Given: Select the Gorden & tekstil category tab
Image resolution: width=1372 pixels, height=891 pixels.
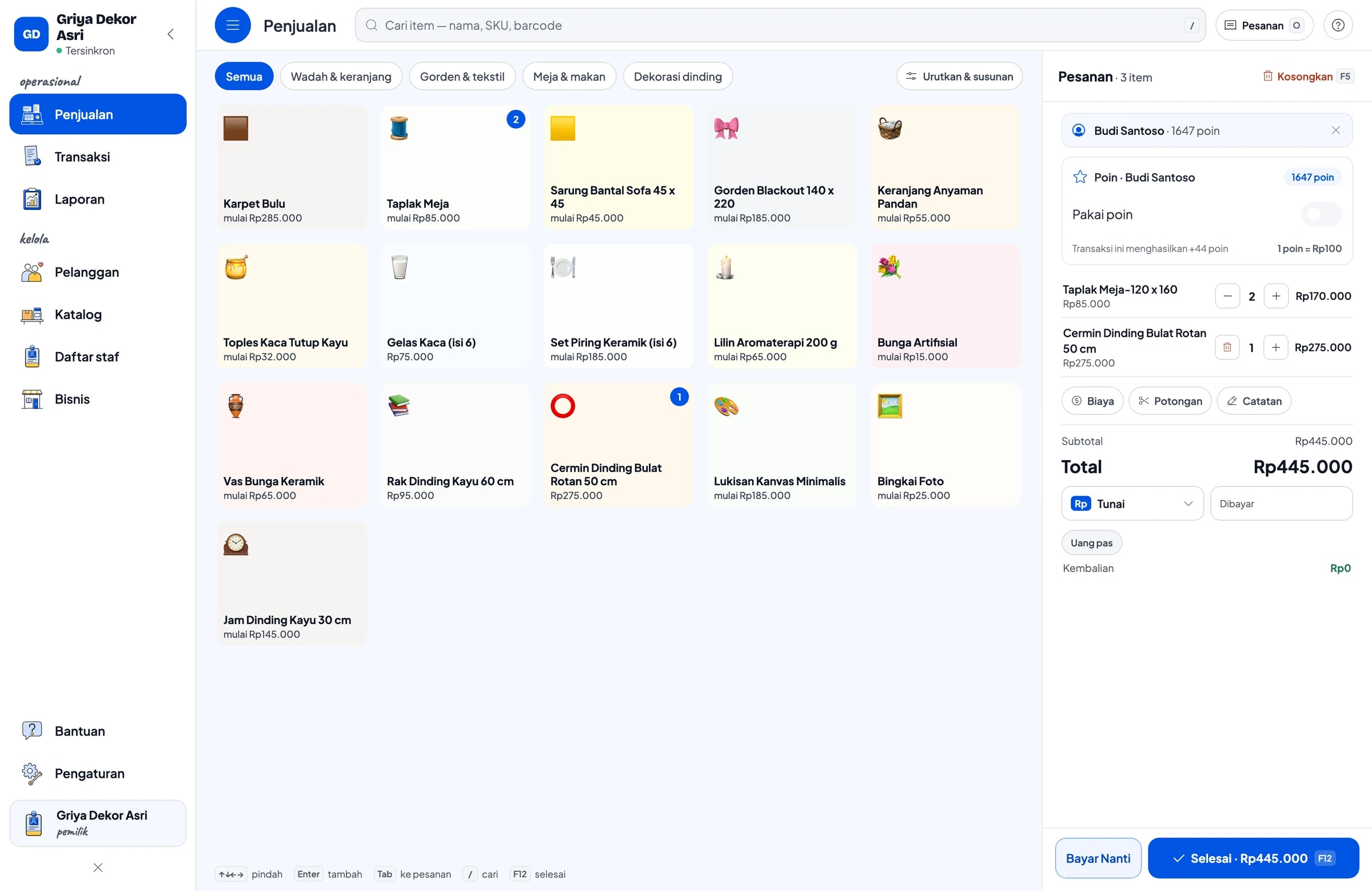Looking at the screenshot, I should [462, 77].
